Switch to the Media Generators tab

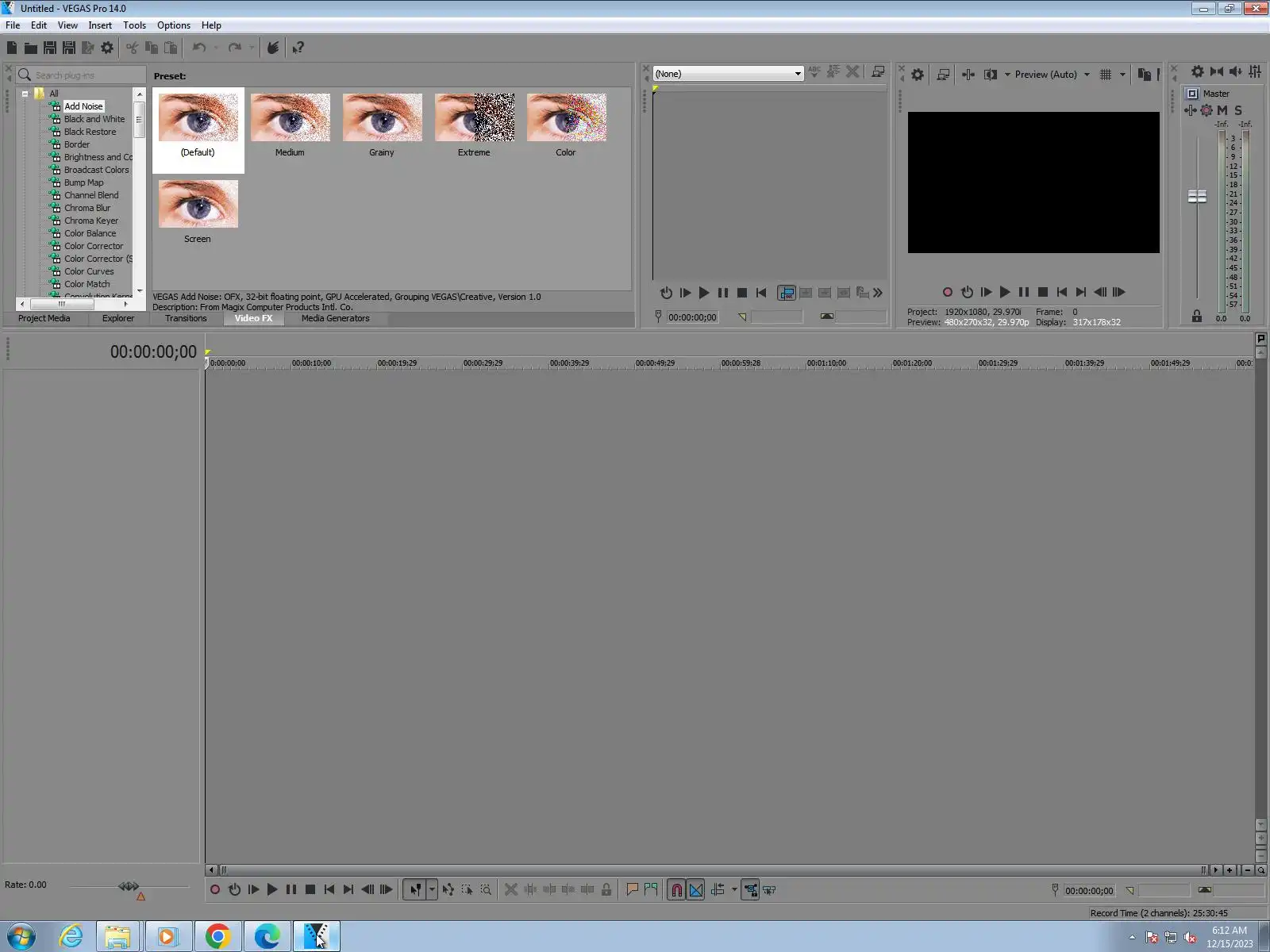click(335, 318)
